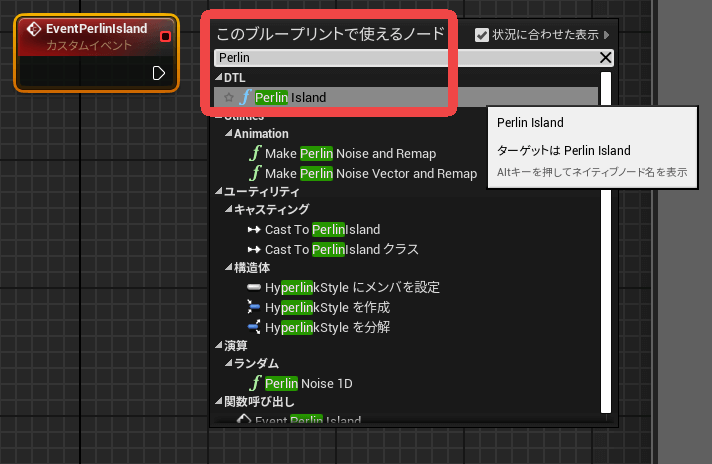Collapse the Animation subcategory
Viewport: 712px width, 464px height.
[227, 134]
